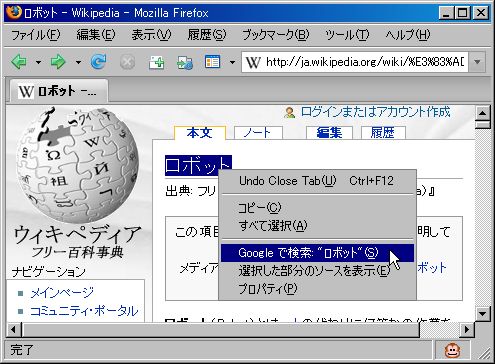
Task: Select Google で検索 "ロボット" menu entry
Action: pyautogui.click(x=318, y=253)
